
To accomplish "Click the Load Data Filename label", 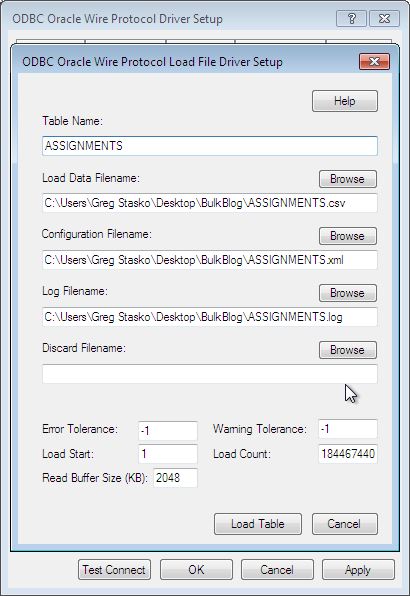I will [x=91, y=178].
